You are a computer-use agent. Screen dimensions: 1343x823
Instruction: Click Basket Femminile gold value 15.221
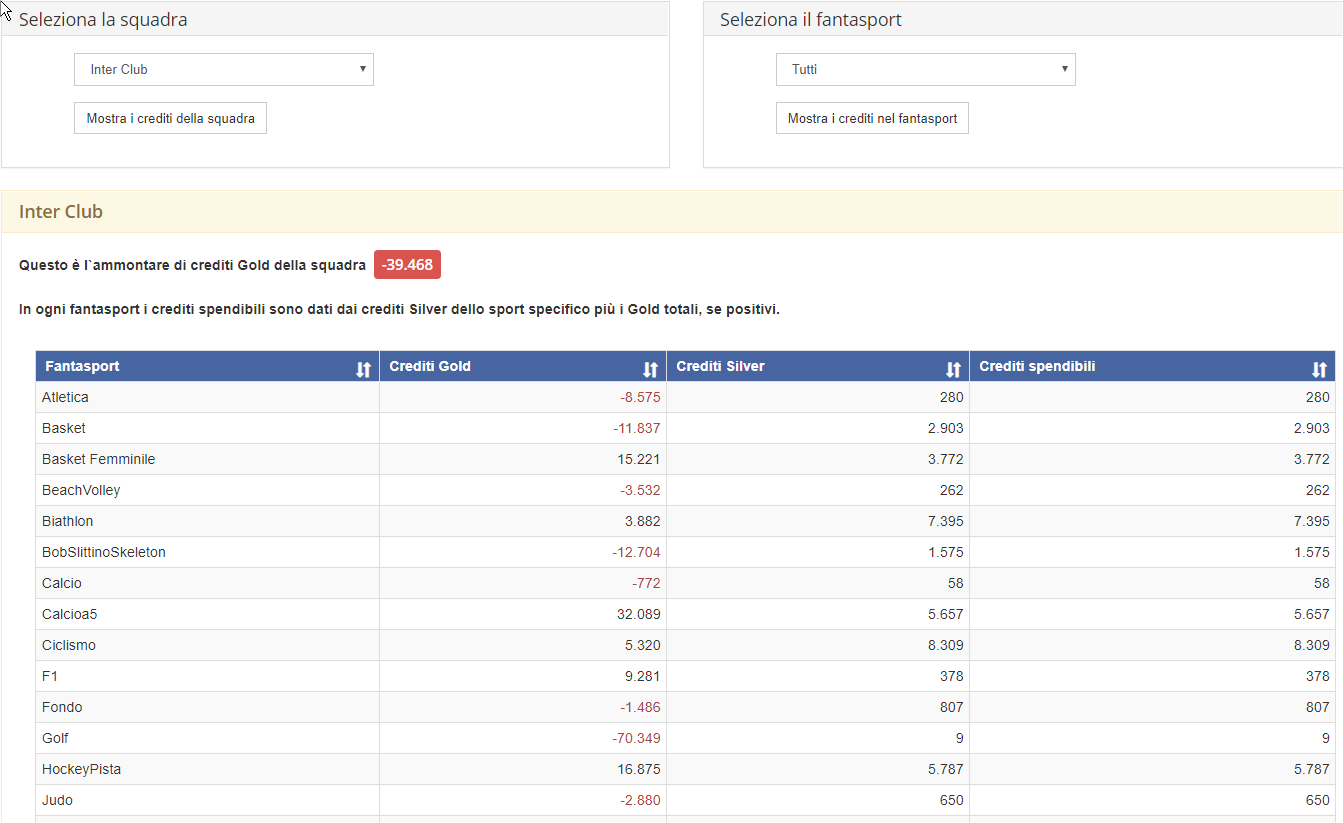point(639,459)
